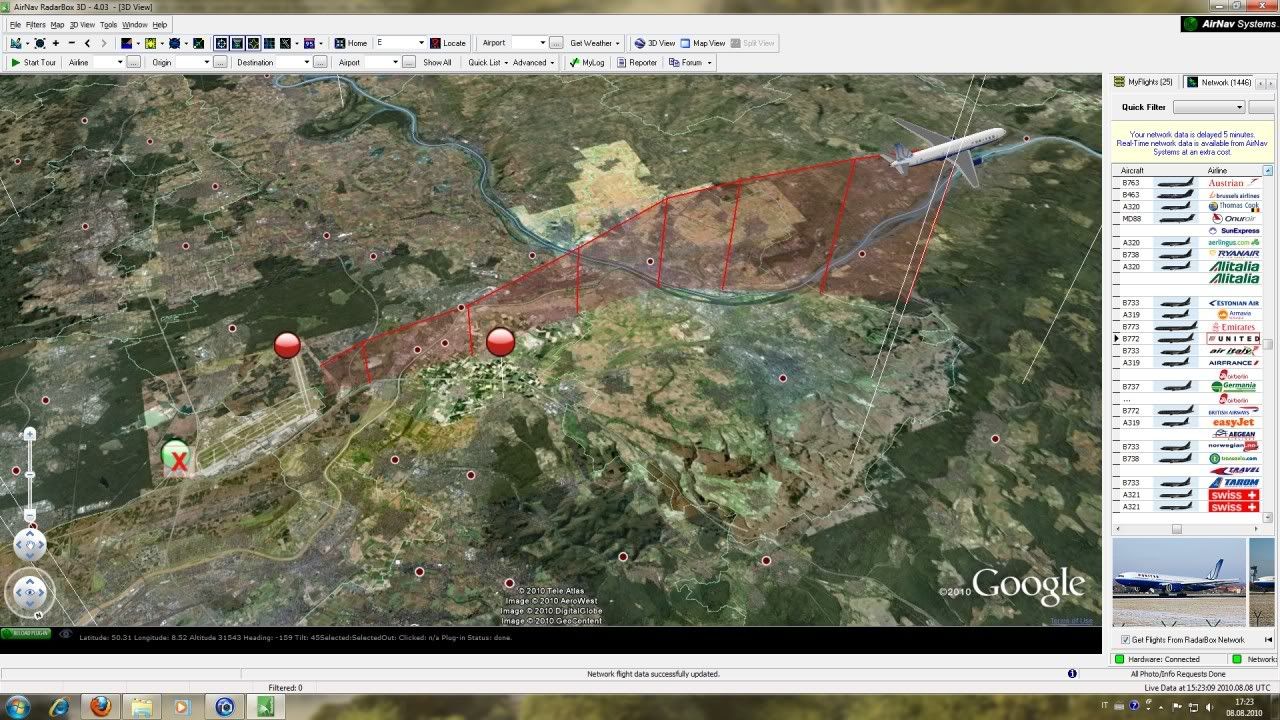The width and height of the screenshot is (1280, 720).
Task: Click the Show All button
Action: (x=437, y=62)
